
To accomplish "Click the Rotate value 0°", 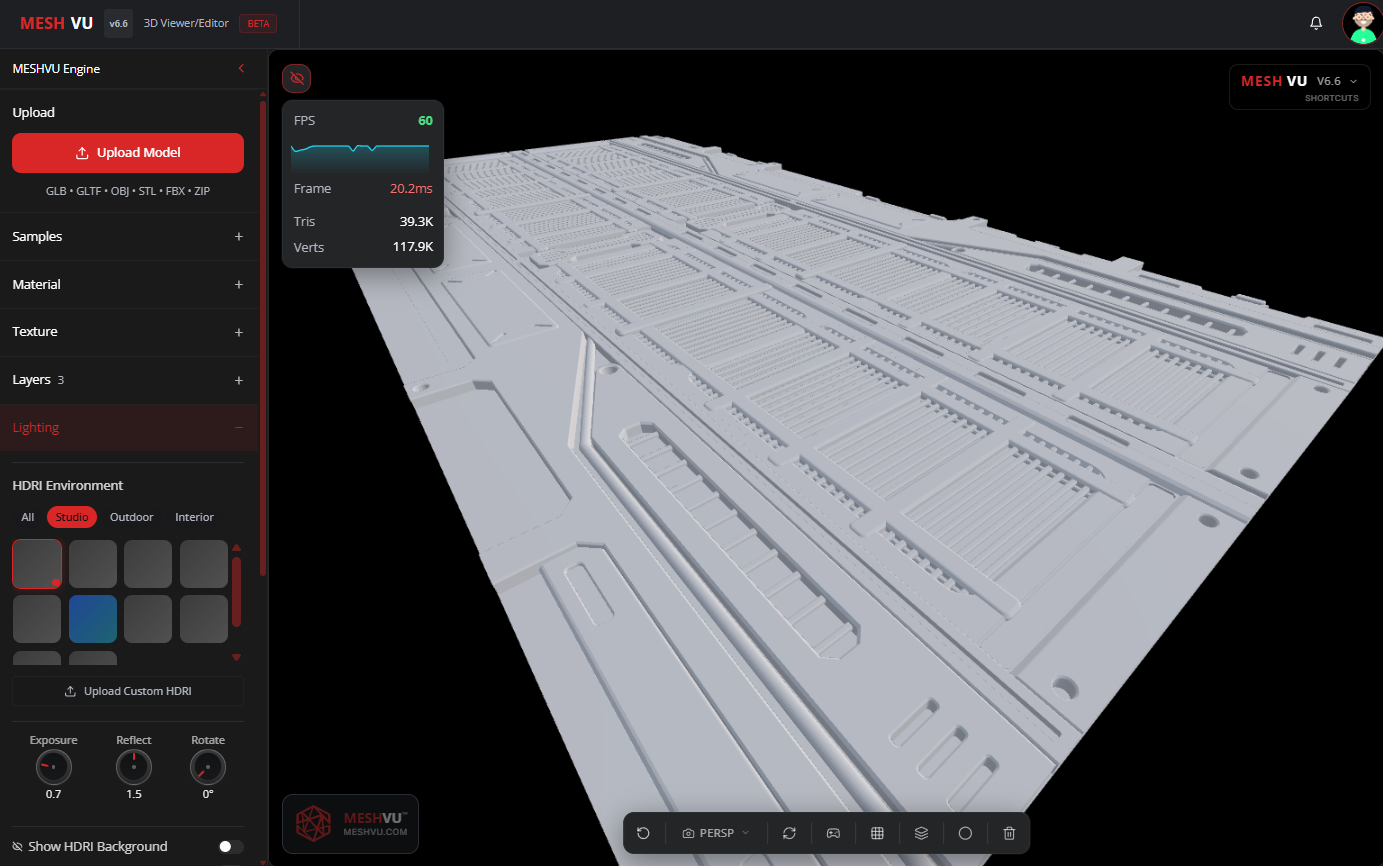I will (208, 794).
